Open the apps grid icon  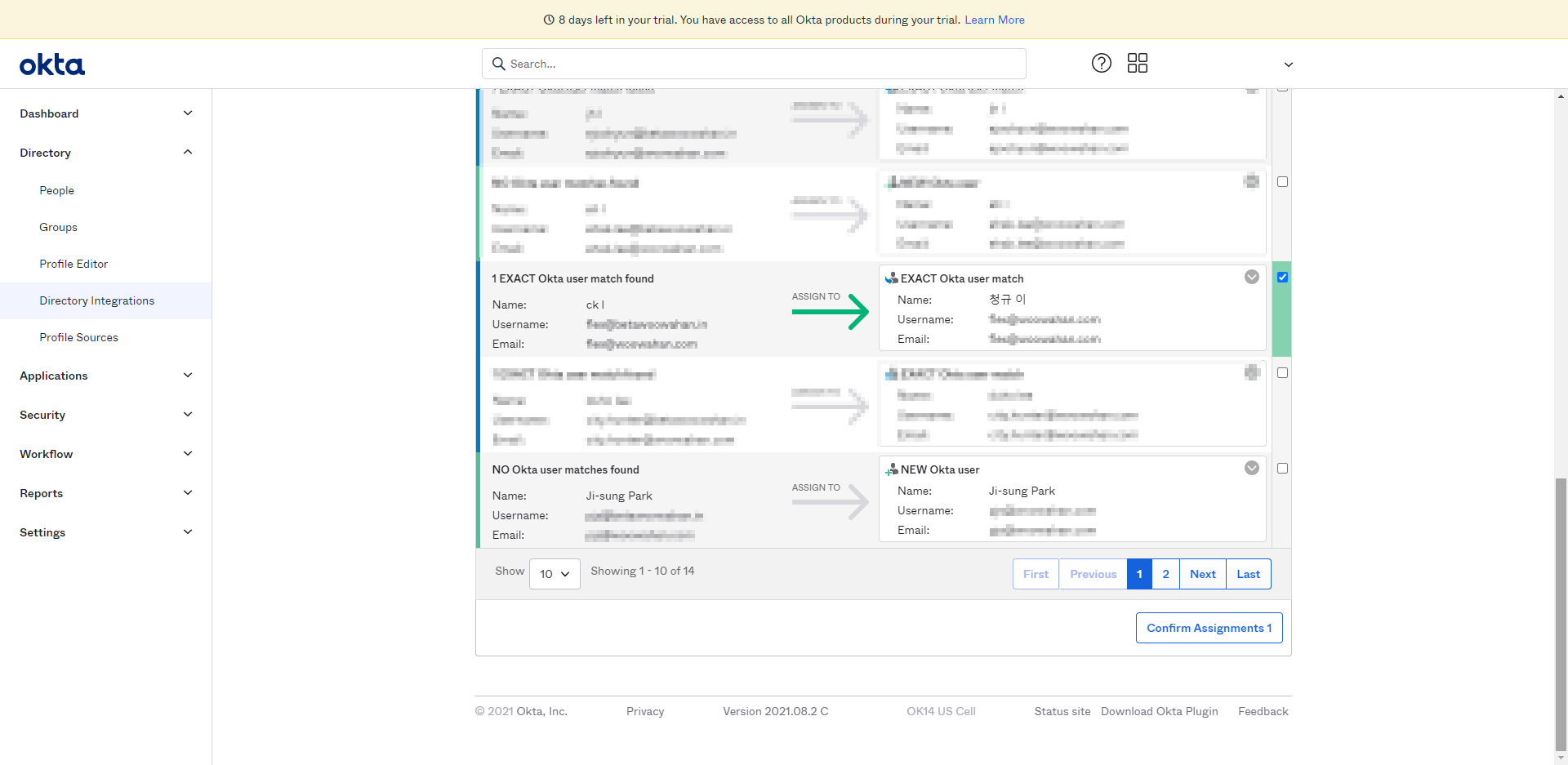[1138, 63]
